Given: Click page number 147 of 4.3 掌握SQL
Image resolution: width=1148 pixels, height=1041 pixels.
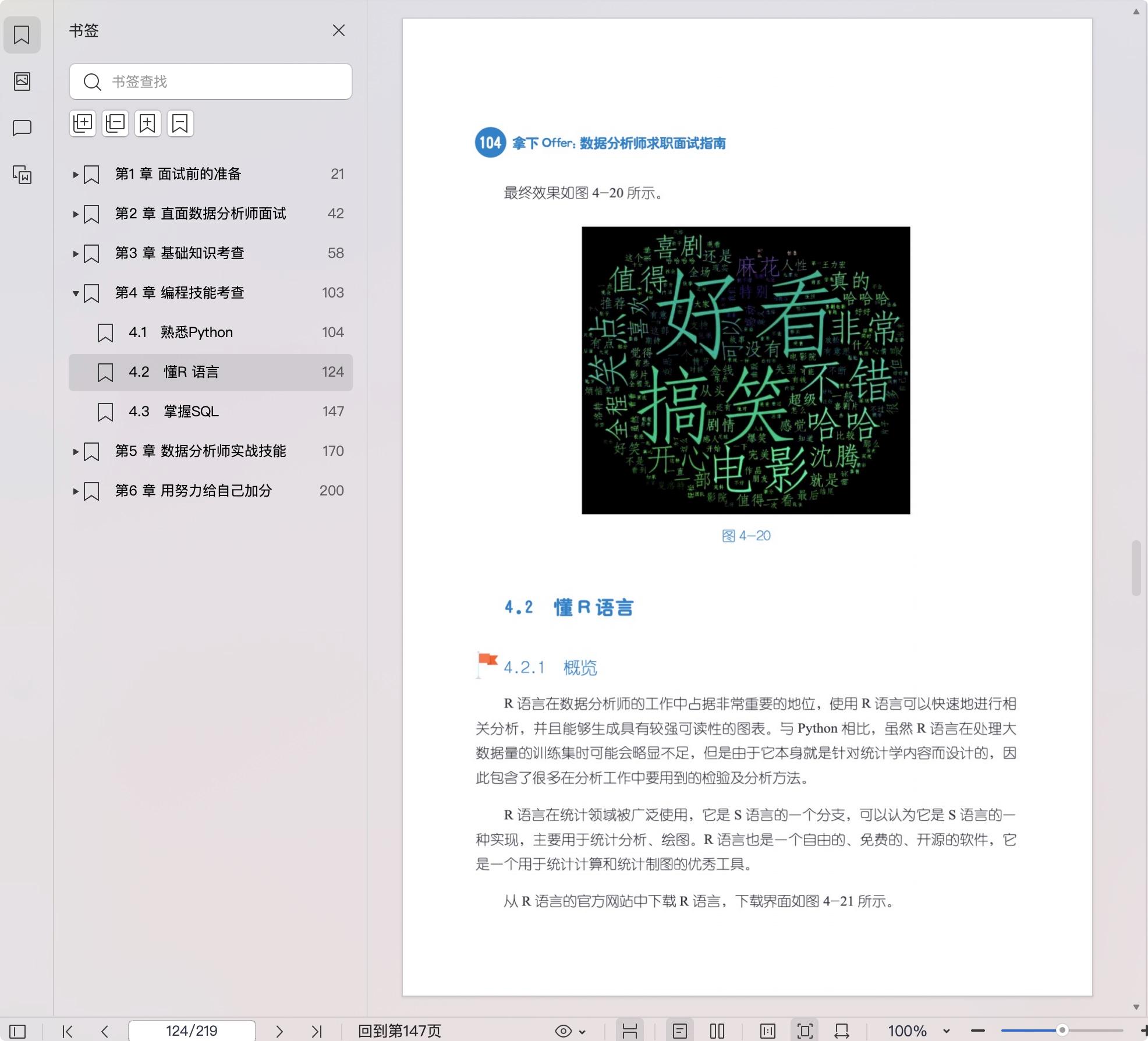Looking at the screenshot, I should tap(333, 412).
